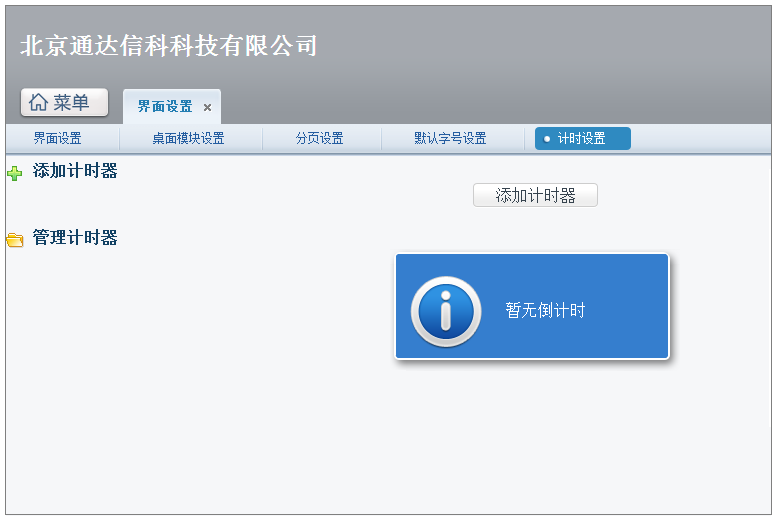775x519 pixels.
Task: Click the blue info icon in message box
Action: (446, 311)
